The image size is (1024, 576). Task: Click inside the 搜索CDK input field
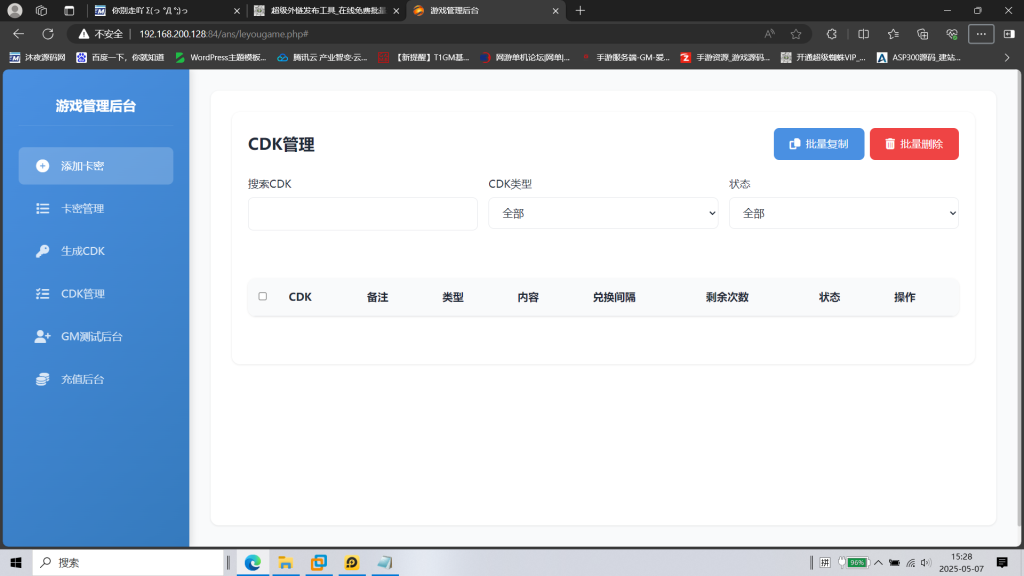pyautogui.click(x=362, y=213)
